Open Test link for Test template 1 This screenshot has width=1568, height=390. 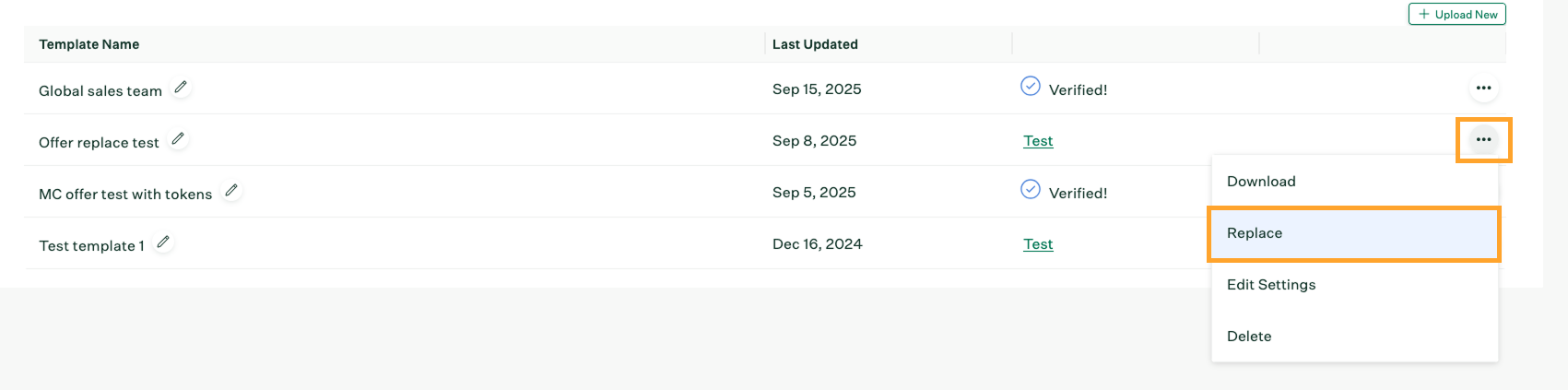click(1038, 244)
